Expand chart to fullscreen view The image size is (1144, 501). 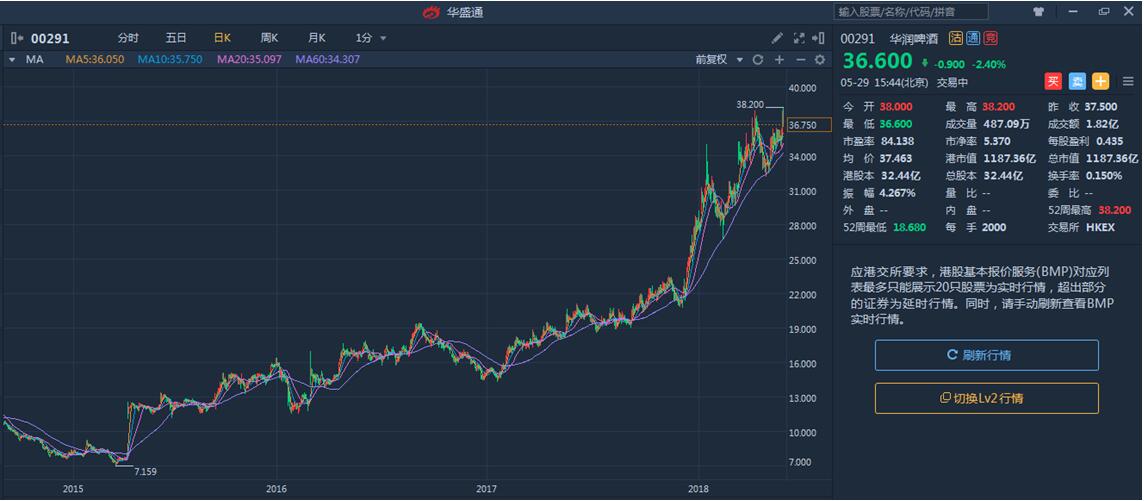tap(799, 38)
